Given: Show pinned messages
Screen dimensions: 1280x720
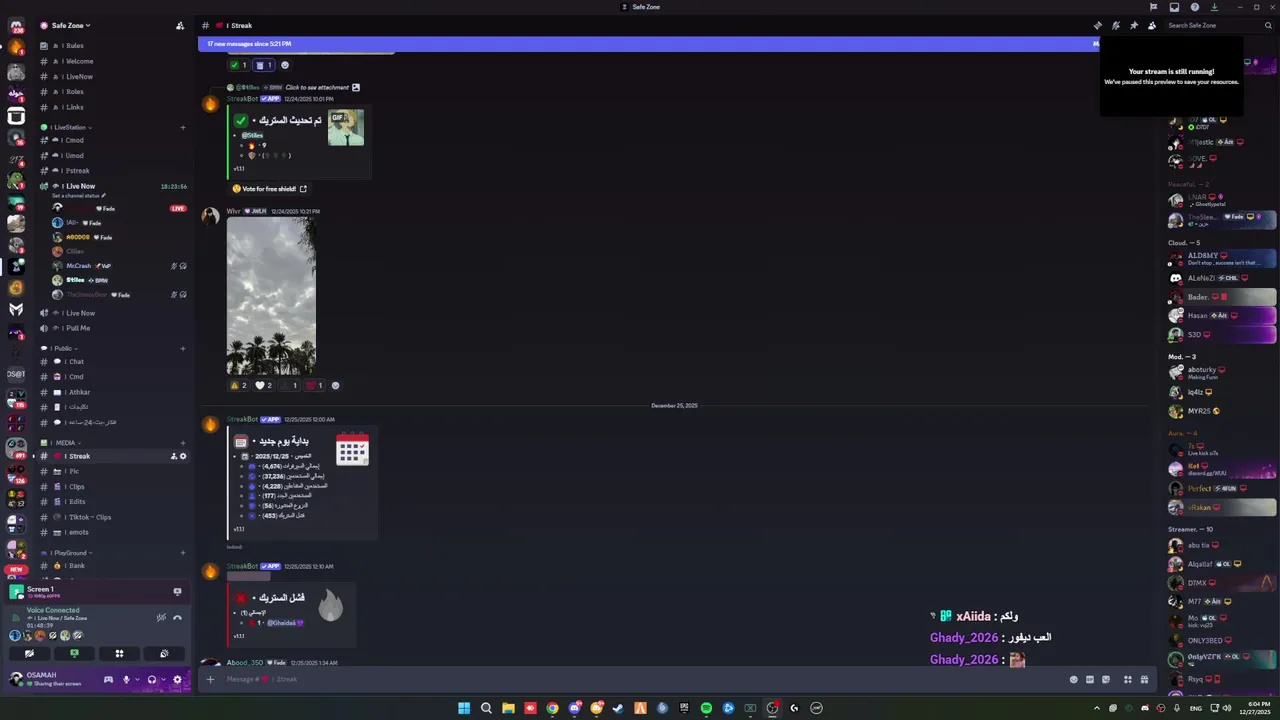Looking at the screenshot, I should [1134, 25].
